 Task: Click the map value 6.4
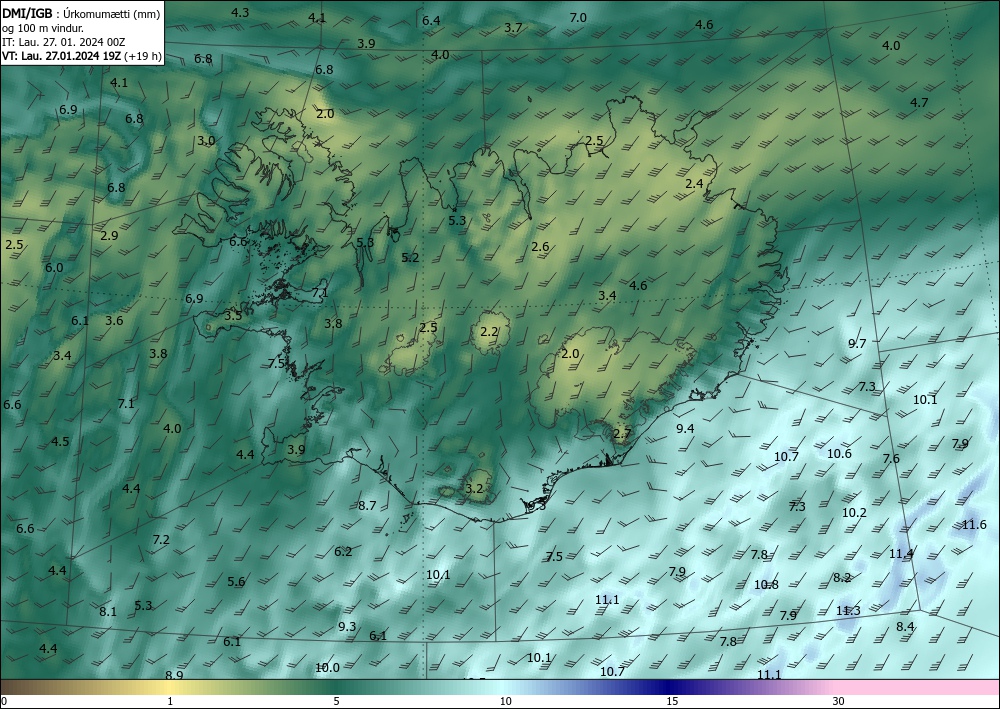[431, 20]
